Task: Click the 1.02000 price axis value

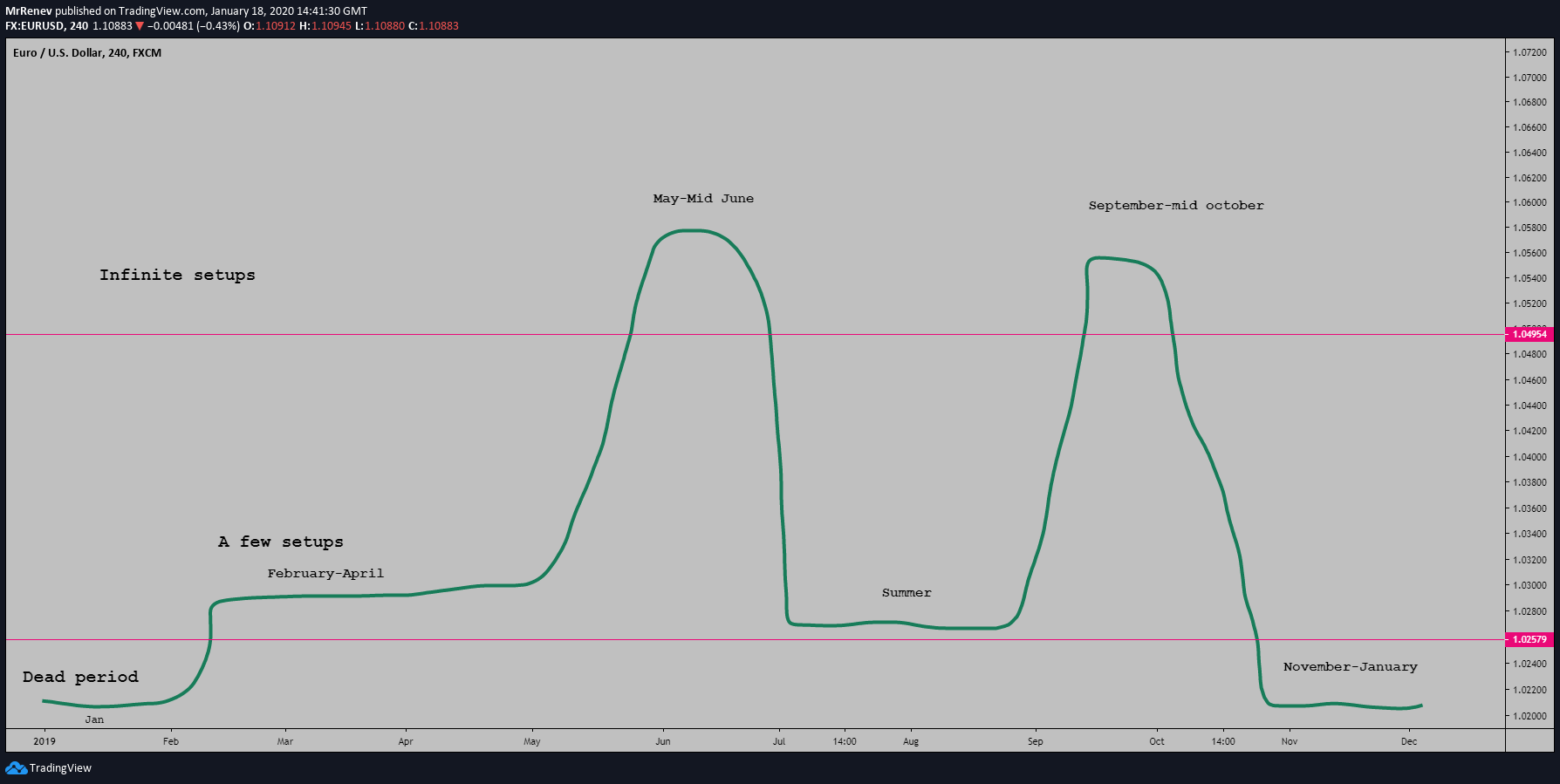Action: click(1530, 716)
